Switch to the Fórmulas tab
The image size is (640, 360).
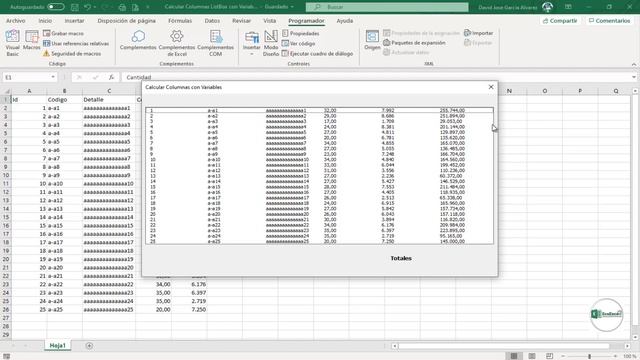click(180, 21)
